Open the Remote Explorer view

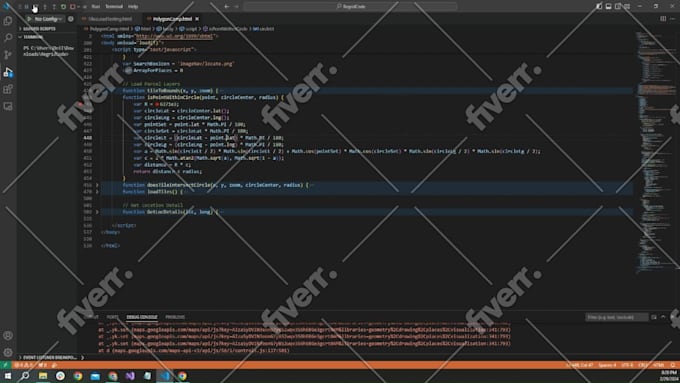coord(8,106)
